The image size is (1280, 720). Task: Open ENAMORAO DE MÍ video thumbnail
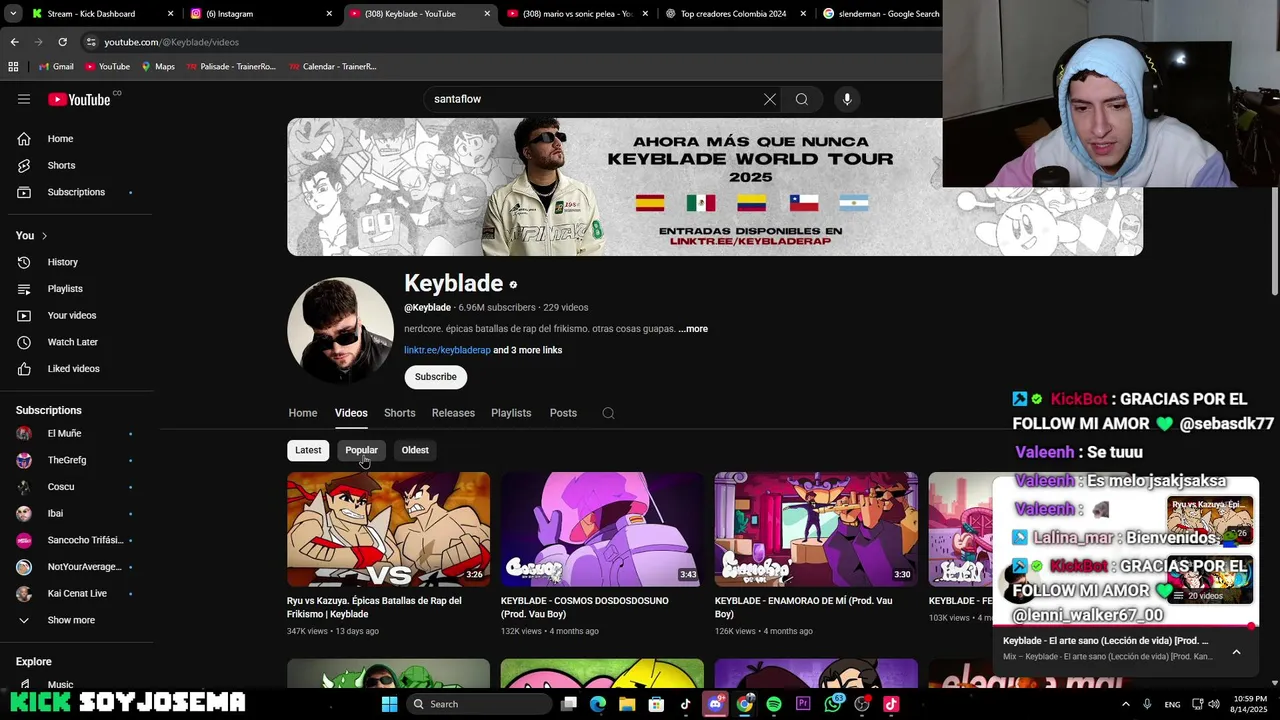816,529
